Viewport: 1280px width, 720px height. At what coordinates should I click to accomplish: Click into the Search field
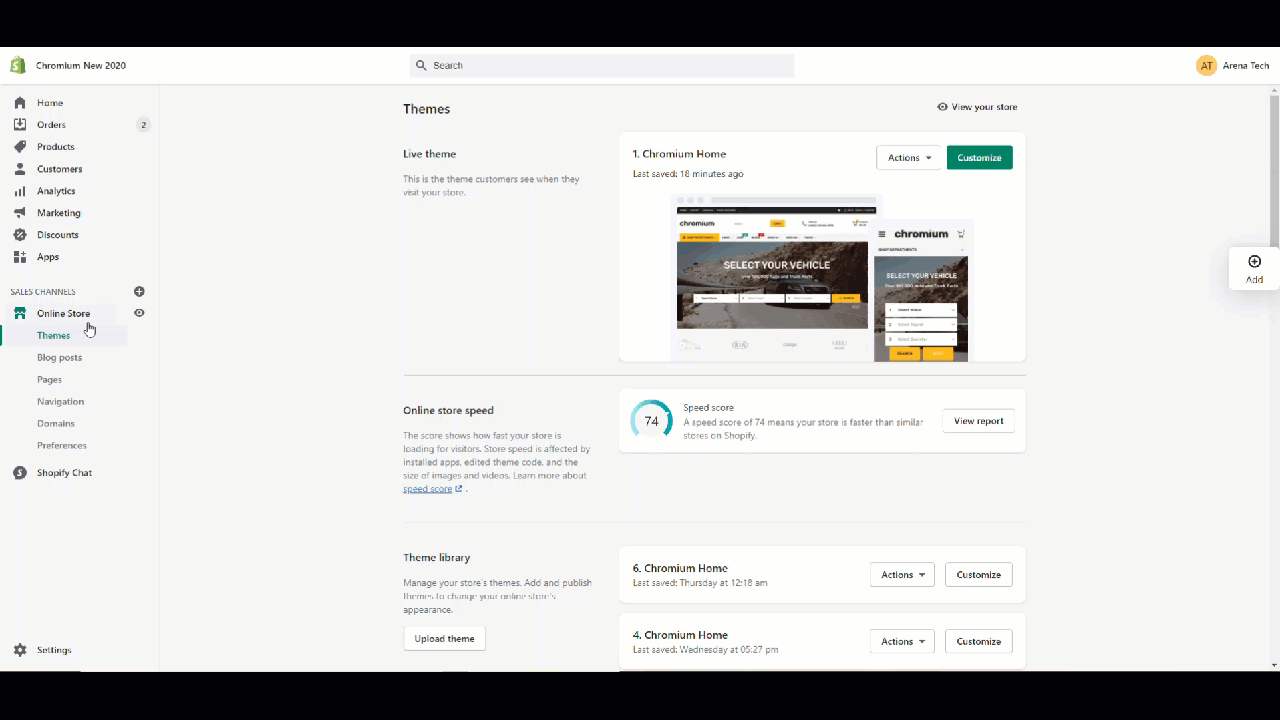[x=602, y=65]
